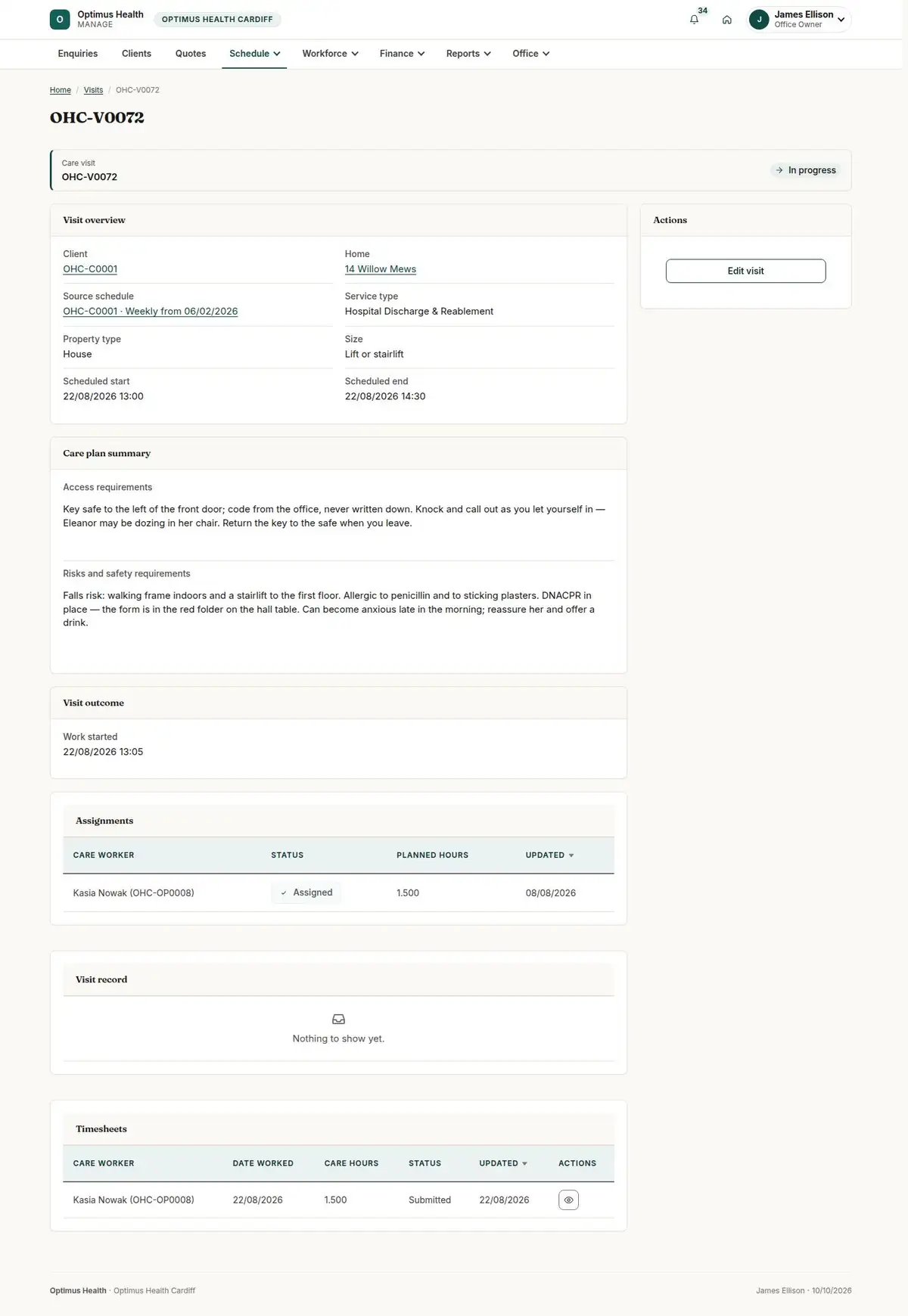The width and height of the screenshot is (908, 1316).
Task: Click the Optimus Health logo square
Action: 60,20
